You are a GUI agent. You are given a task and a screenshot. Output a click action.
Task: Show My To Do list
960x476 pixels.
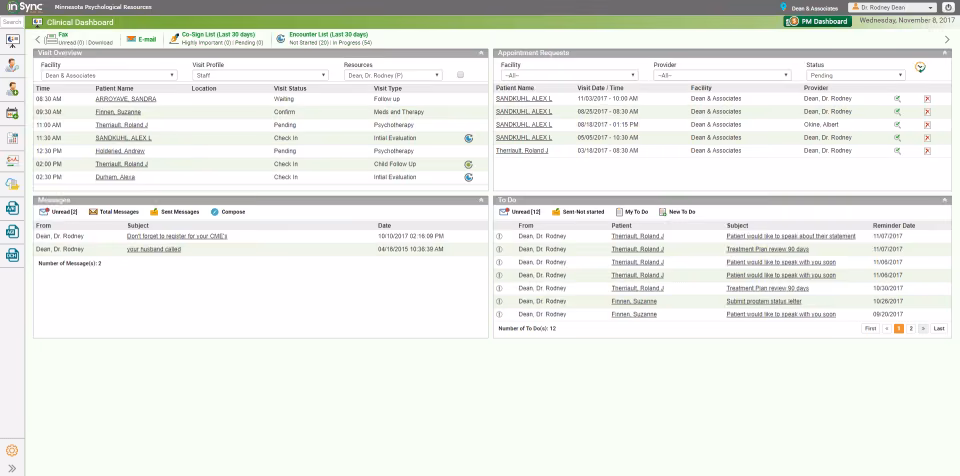(632, 212)
